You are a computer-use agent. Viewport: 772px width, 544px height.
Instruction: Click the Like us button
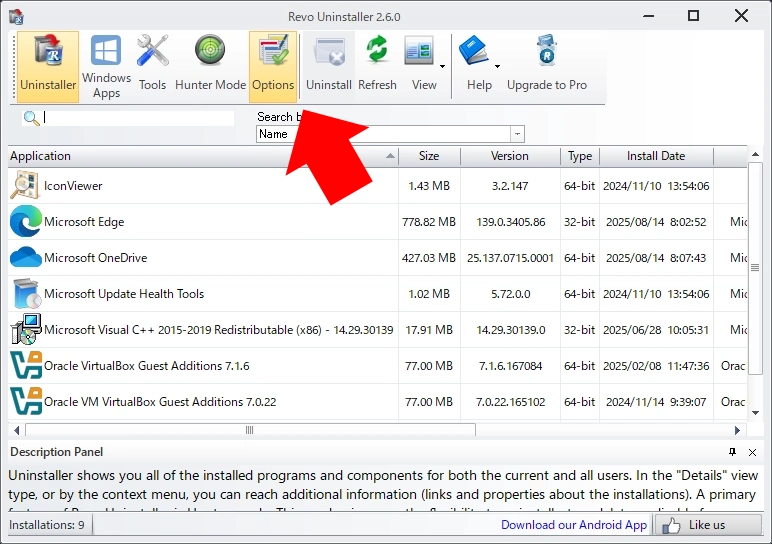pyautogui.click(x=708, y=525)
